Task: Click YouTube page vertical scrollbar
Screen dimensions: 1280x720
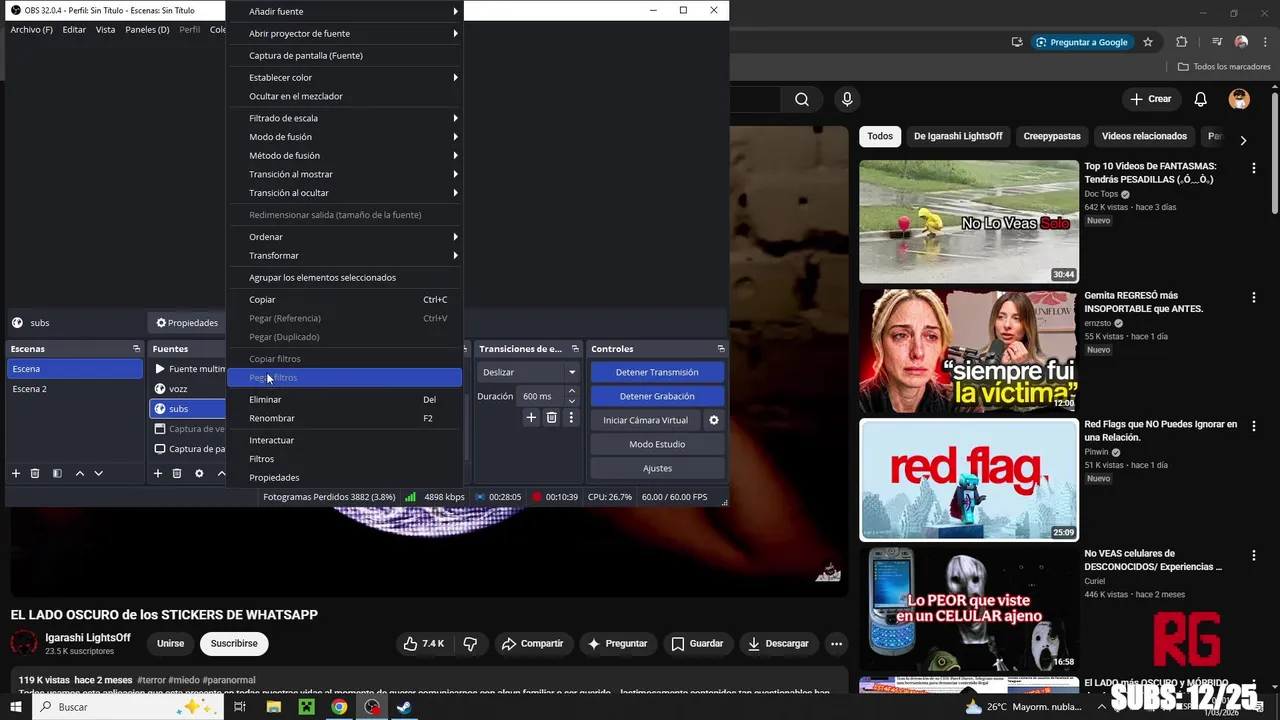Action: [1273, 150]
